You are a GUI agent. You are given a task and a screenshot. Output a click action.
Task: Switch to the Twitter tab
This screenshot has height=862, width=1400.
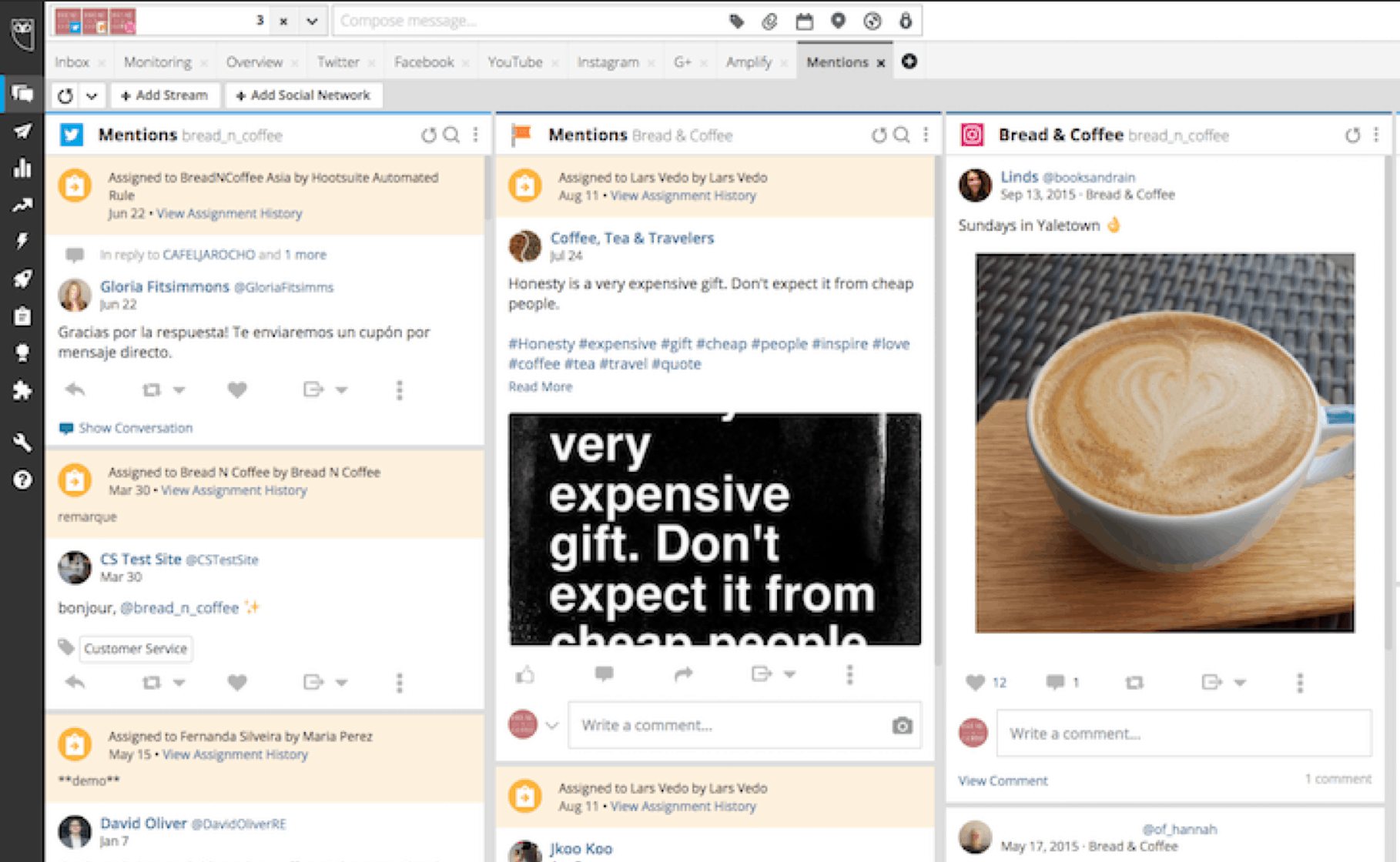point(338,62)
